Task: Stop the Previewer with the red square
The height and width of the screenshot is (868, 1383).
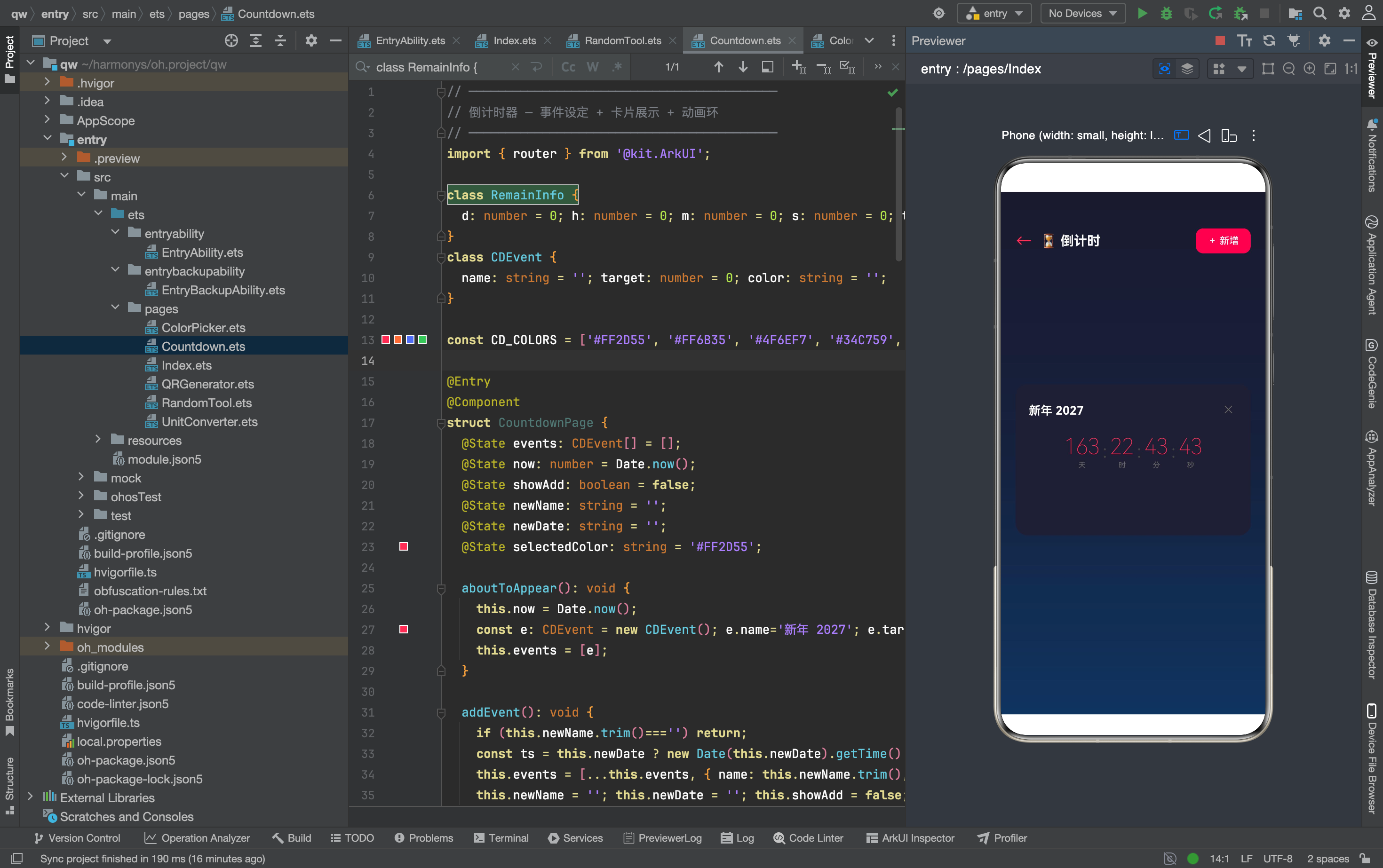Action: tap(1220, 40)
